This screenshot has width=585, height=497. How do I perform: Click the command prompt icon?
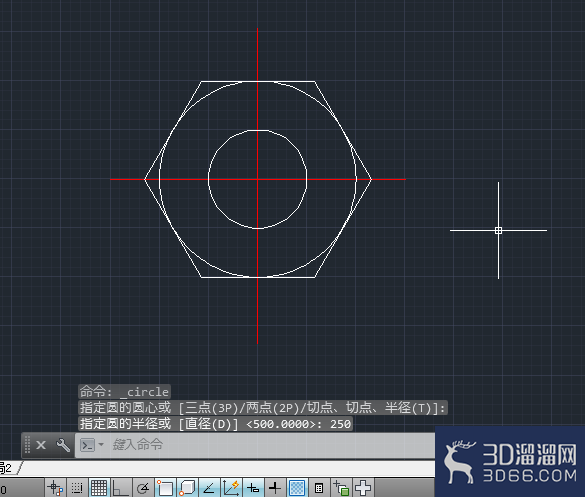pyautogui.click(x=88, y=445)
